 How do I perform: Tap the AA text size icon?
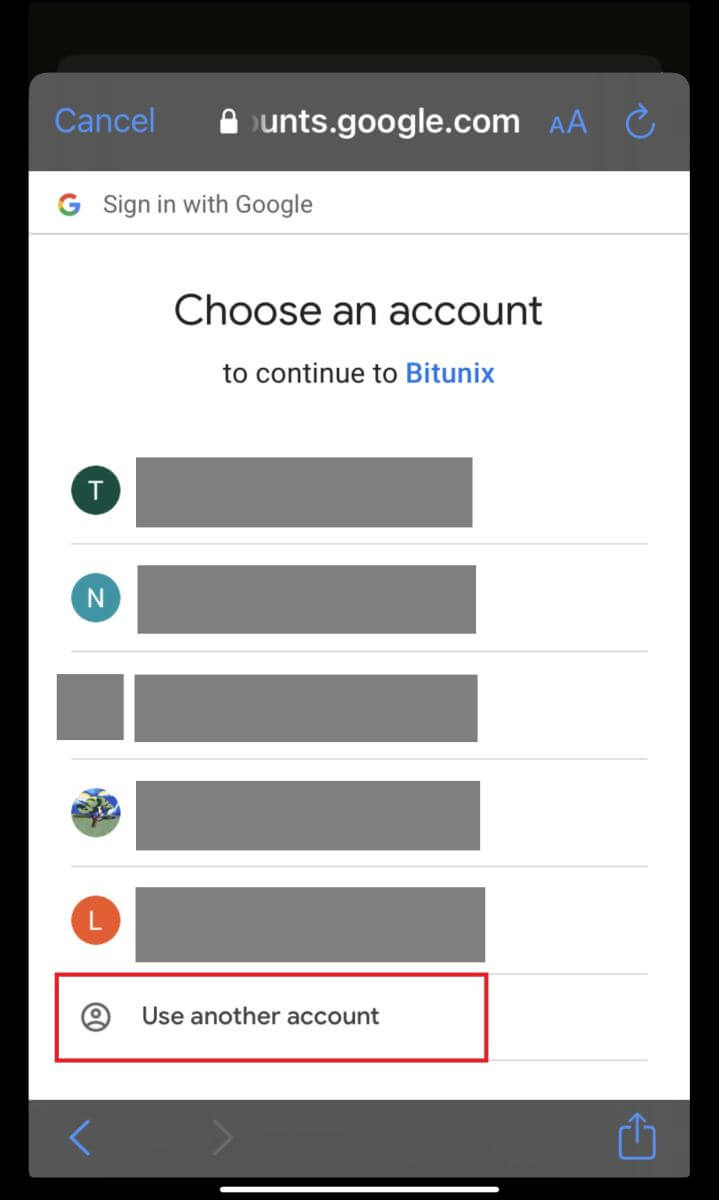[566, 122]
